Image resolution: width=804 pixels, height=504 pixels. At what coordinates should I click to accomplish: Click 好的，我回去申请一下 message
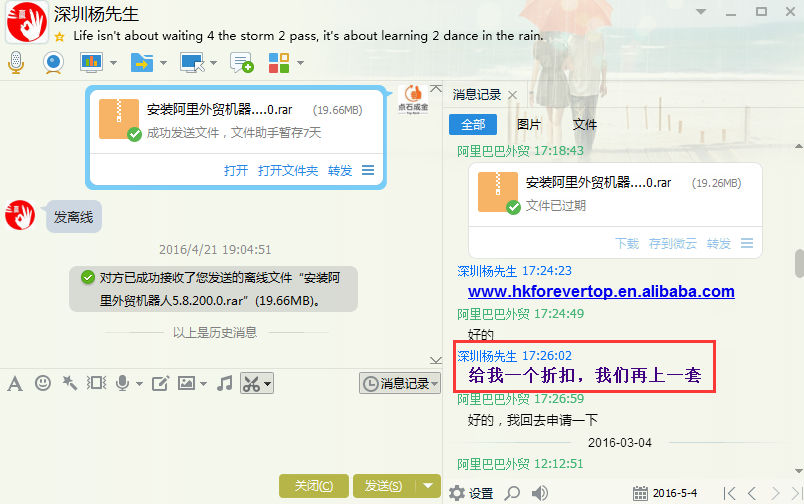point(533,420)
